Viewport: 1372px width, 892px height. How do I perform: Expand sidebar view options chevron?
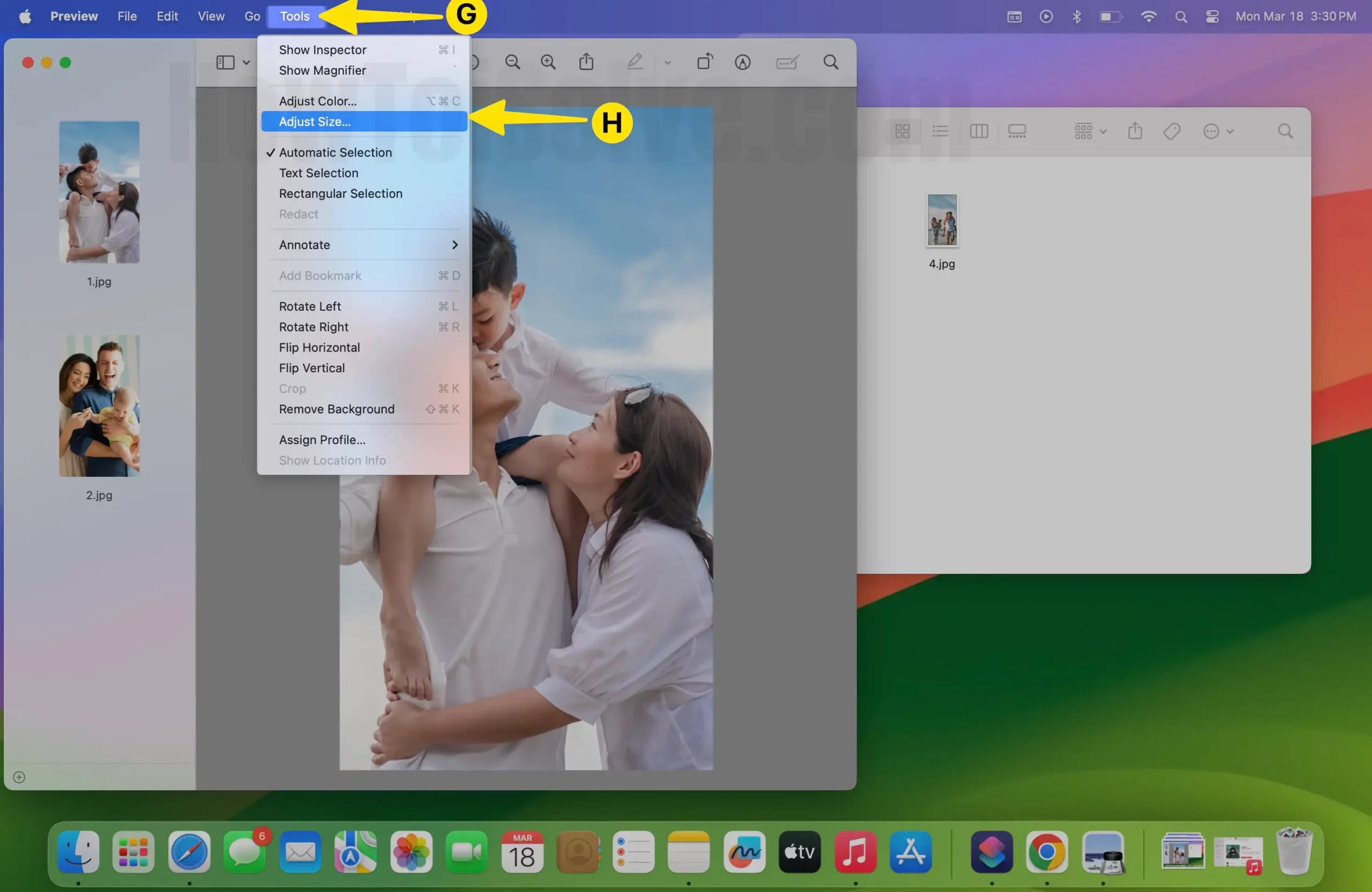click(246, 62)
